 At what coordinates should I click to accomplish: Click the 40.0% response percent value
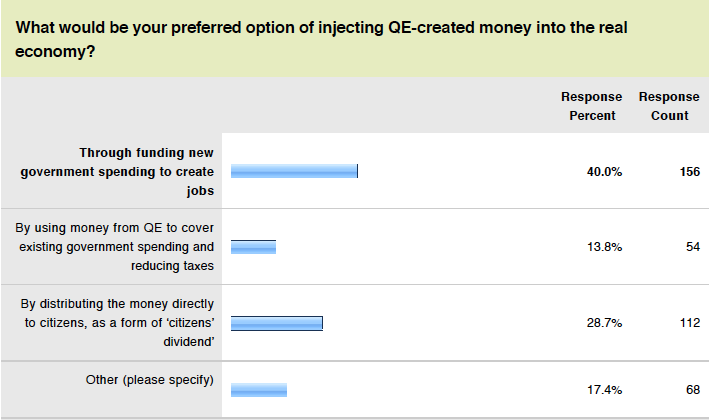(x=604, y=172)
